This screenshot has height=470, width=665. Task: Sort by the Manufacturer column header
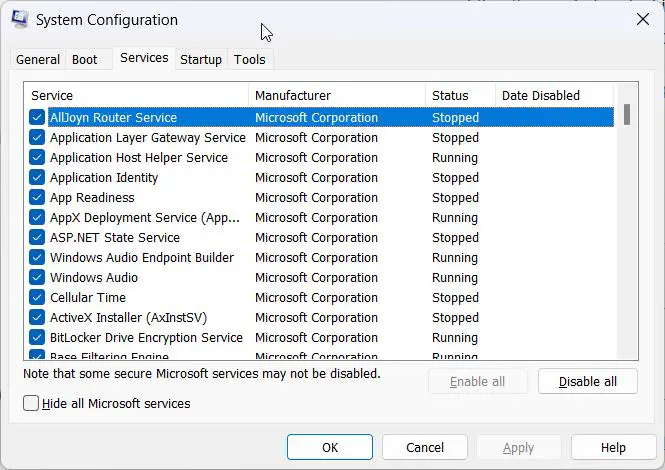pyautogui.click(x=337, y=95)
